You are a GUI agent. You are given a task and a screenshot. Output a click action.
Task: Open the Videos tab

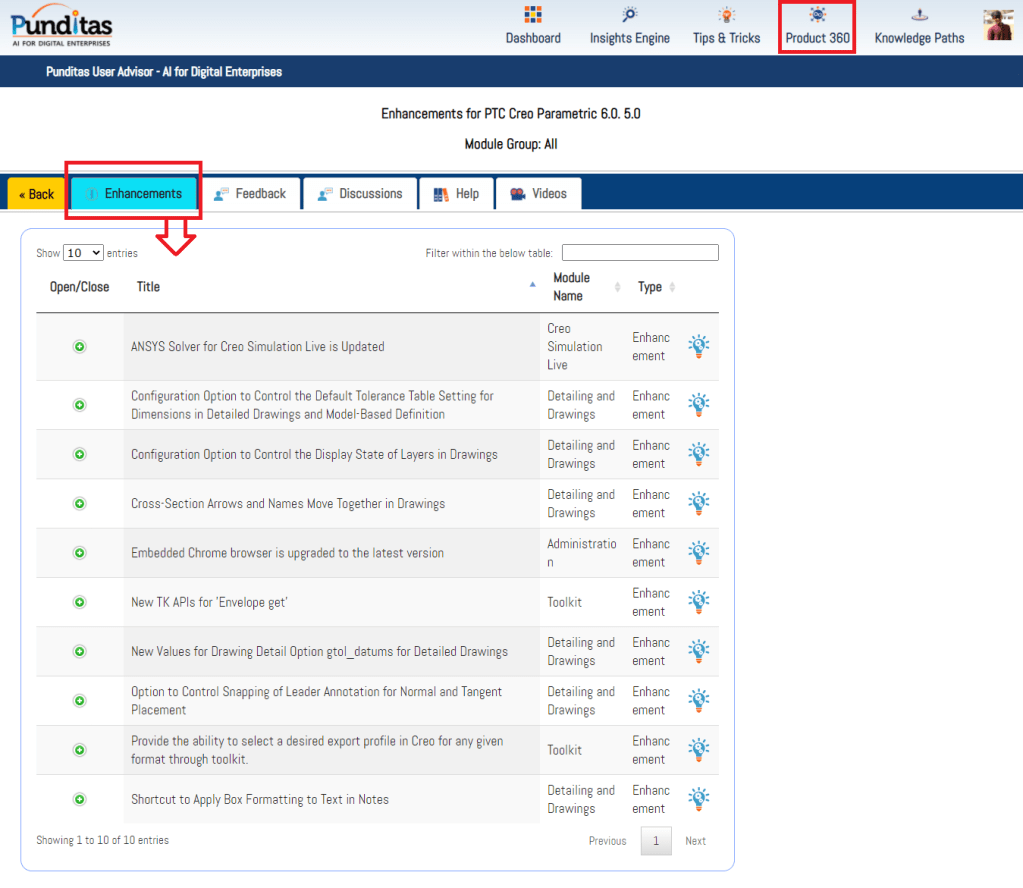tap(538, 194)
